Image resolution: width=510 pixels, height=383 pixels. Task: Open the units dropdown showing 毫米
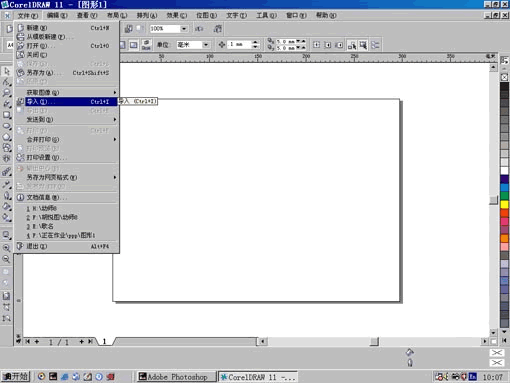[206, 45]
